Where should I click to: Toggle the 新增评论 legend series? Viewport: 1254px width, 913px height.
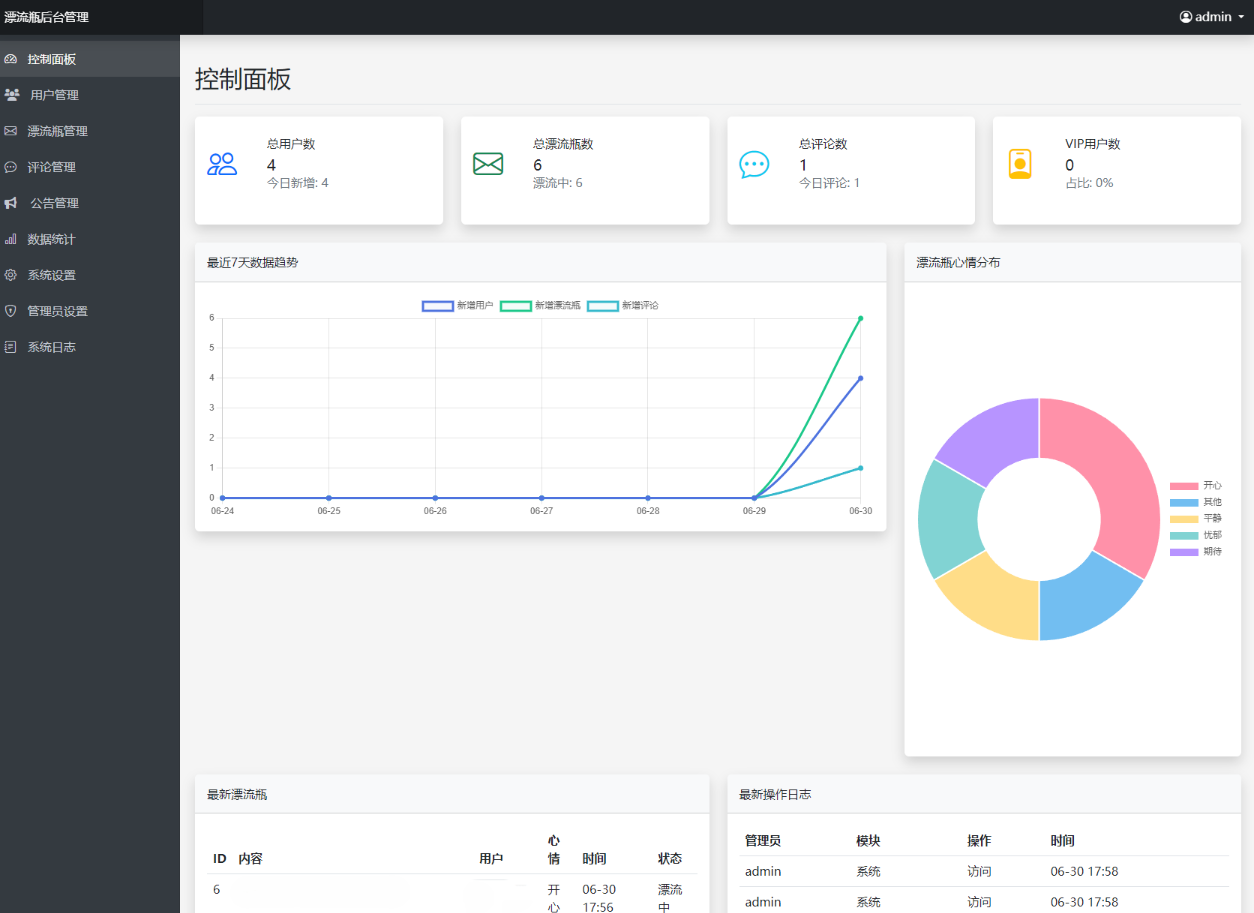(x=602, y=305)
